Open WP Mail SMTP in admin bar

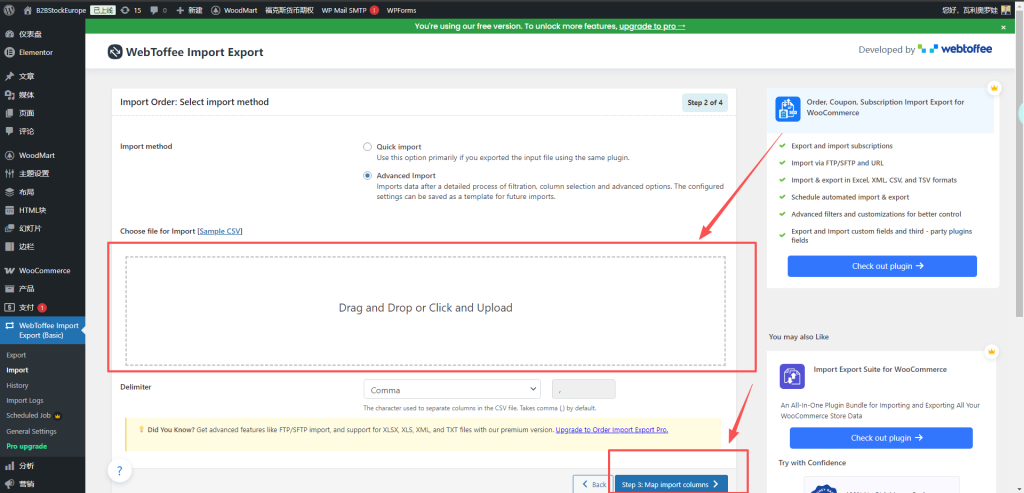350,10
